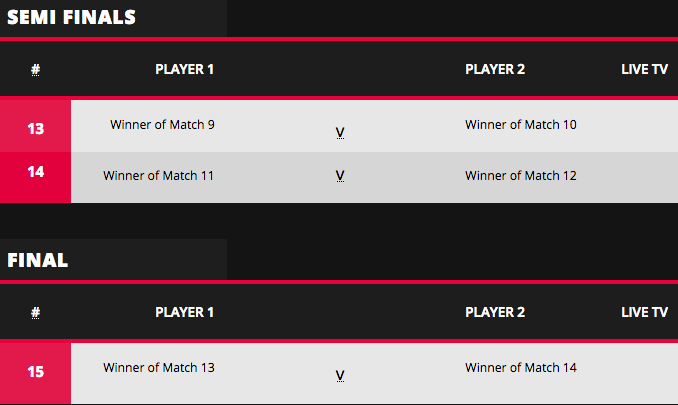Image resolution: width=678 pixels, height=405 pixels.
Task: Select PLAYER 1 header in Semi Finals table
Action: [x=185, y=70]
